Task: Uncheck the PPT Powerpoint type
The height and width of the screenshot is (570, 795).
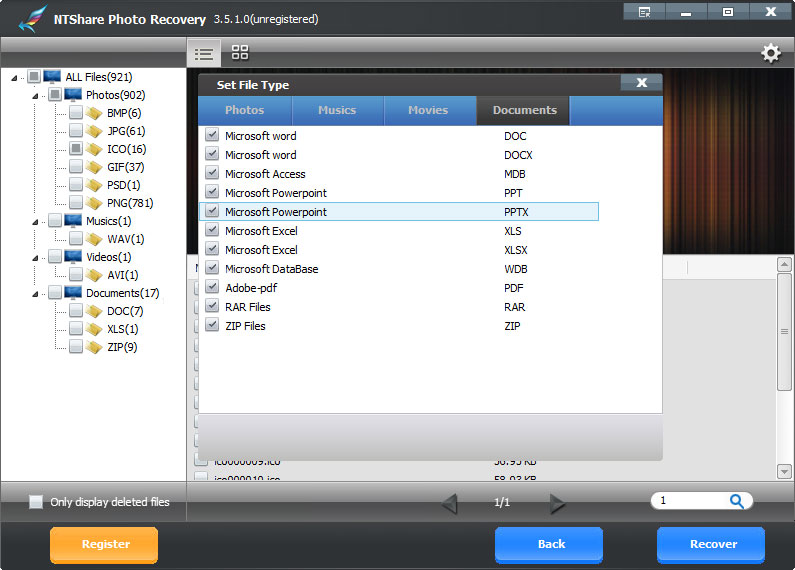Action: tap(212, 192)
